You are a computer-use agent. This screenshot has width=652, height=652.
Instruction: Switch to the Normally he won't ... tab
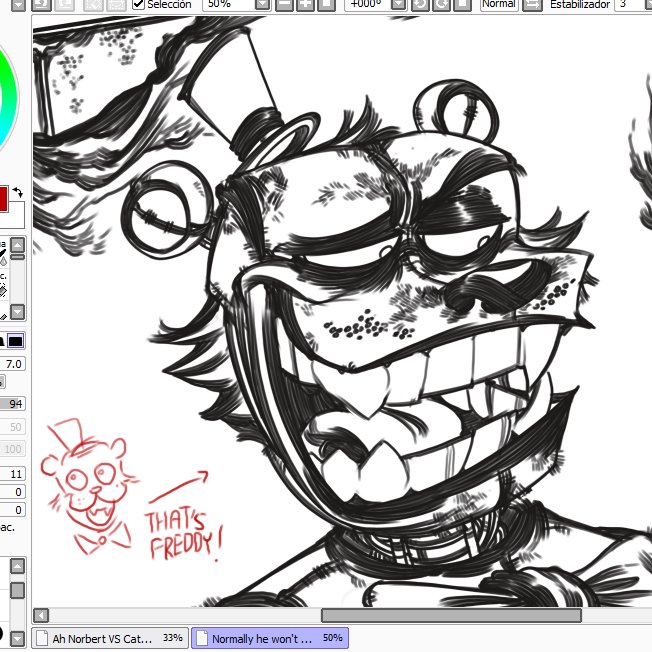pyautogui.click(x=270, y=638)
